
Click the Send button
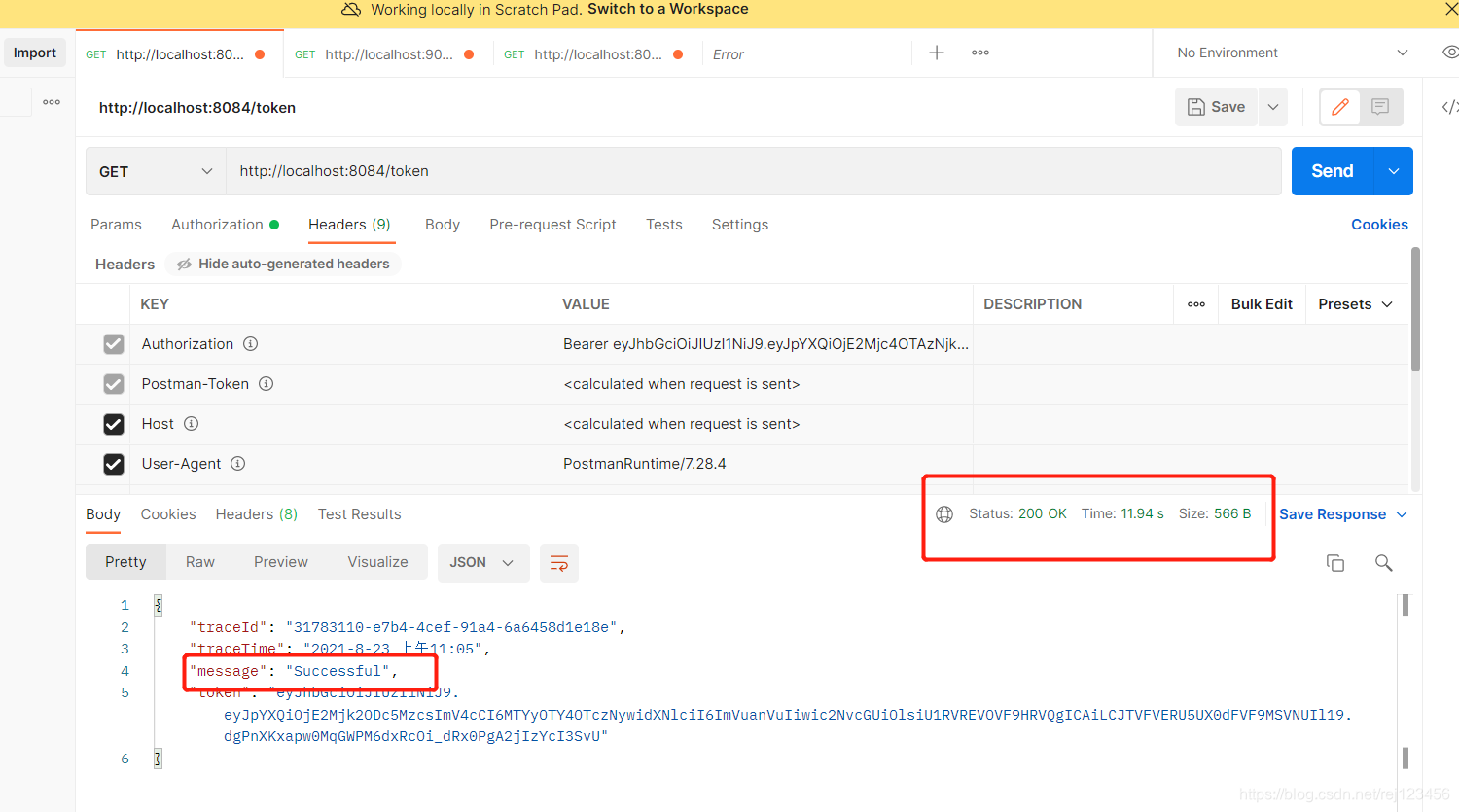coord(1331,170)
